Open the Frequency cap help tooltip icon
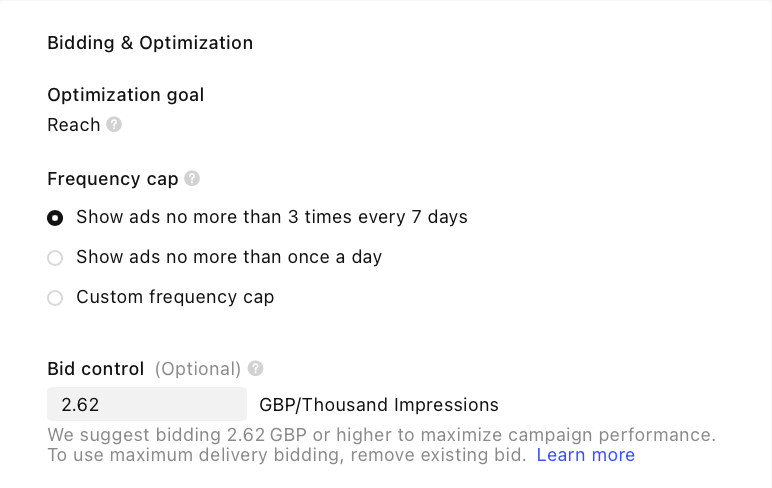772x488 pixels. click(192, 179)
